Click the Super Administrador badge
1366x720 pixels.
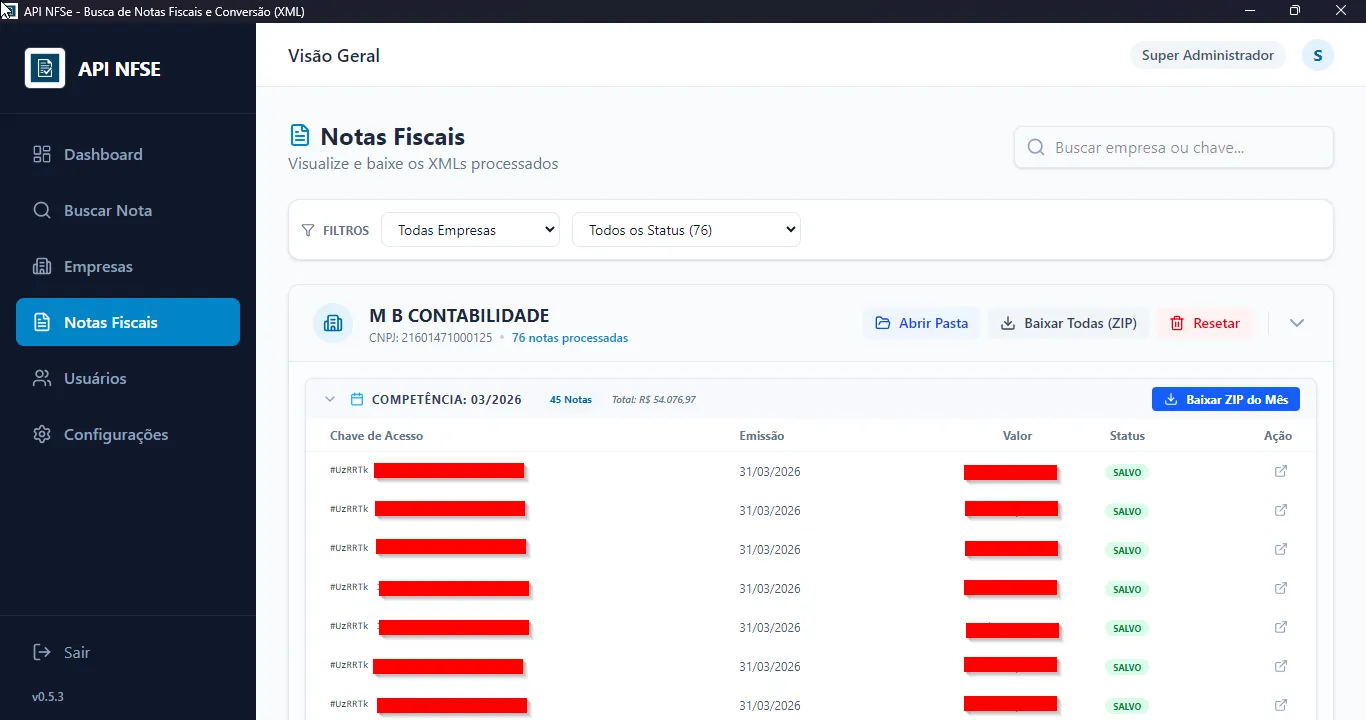click(1208, 55)
